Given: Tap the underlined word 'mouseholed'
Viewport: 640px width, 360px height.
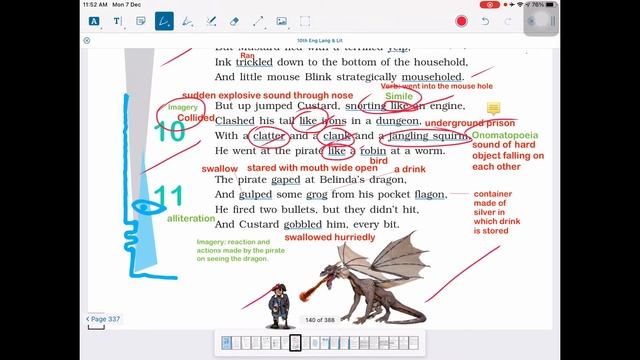Looking at the screenshot, I should click(x=432, y=77).
